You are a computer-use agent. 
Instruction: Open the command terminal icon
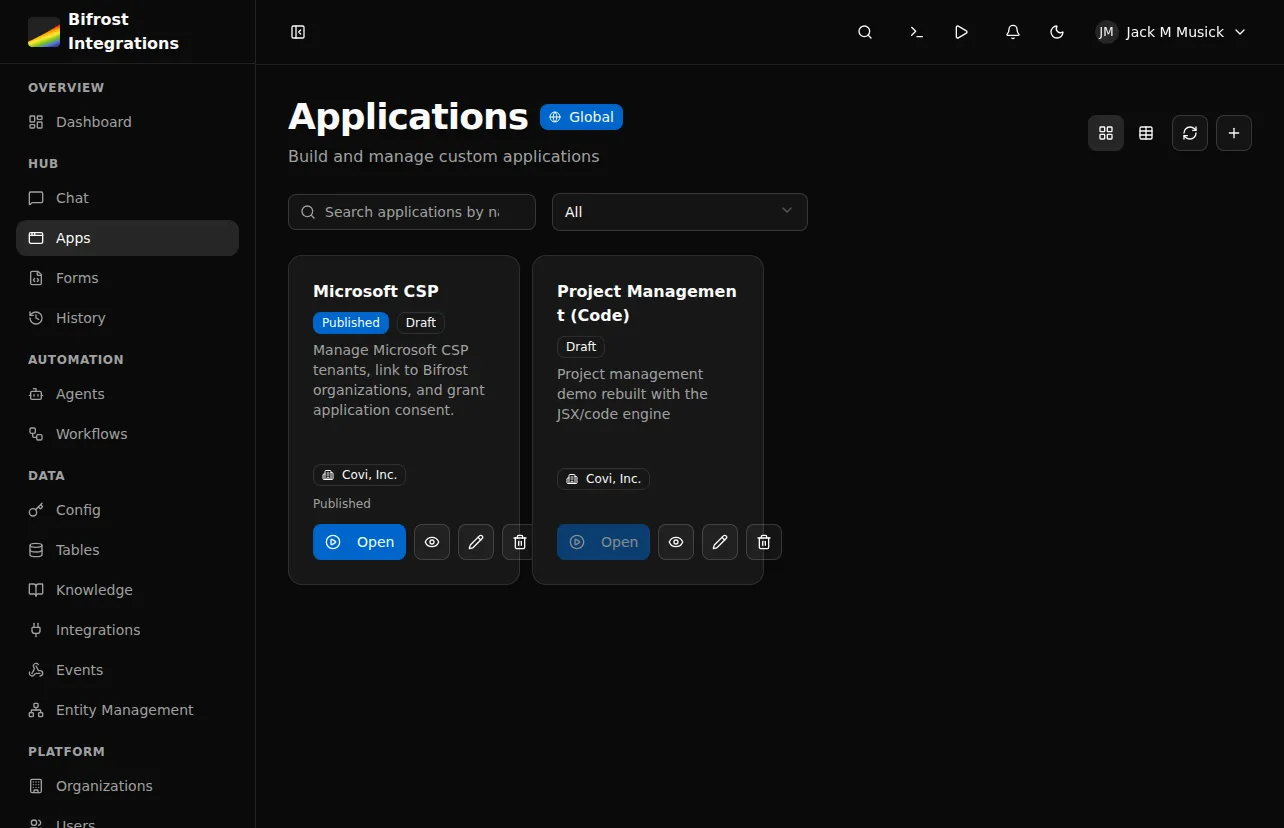pos(916,31)
